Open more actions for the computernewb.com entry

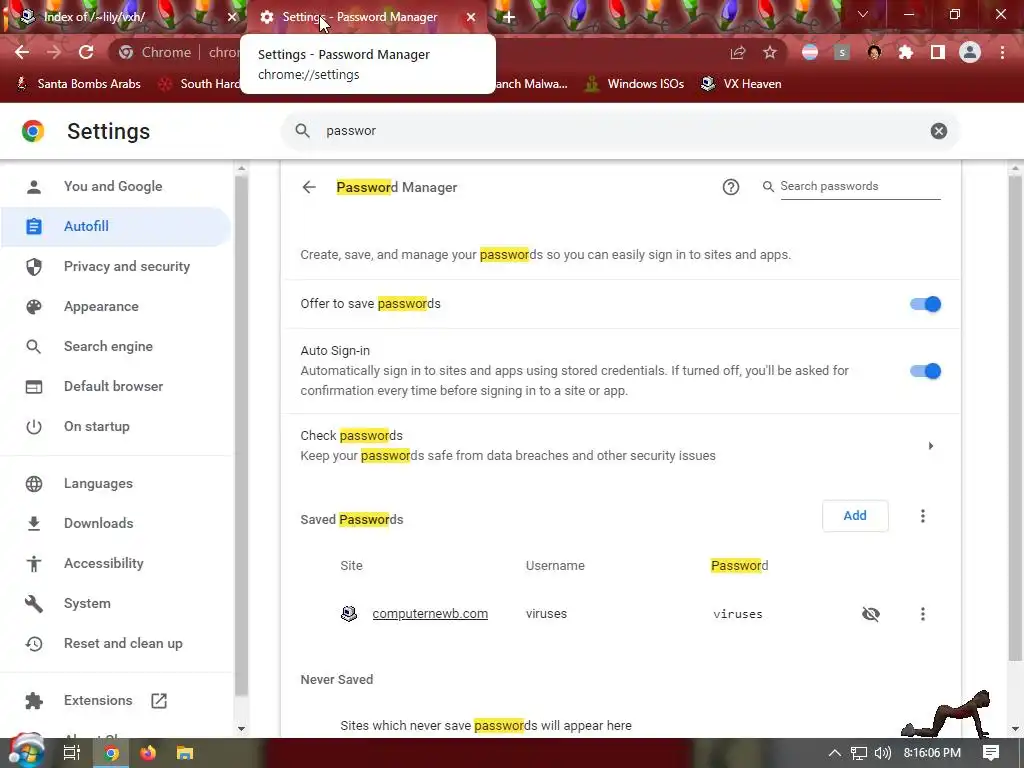coord(923,614)
